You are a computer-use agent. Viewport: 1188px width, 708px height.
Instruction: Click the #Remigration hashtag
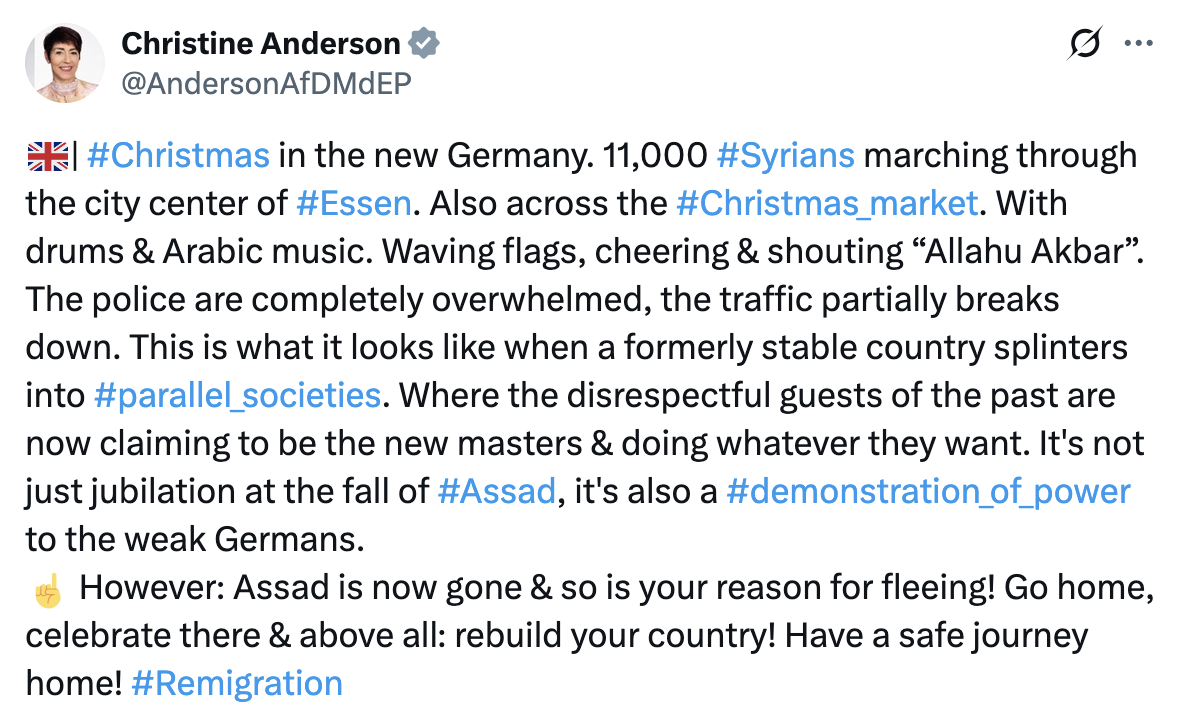[236, 683]
